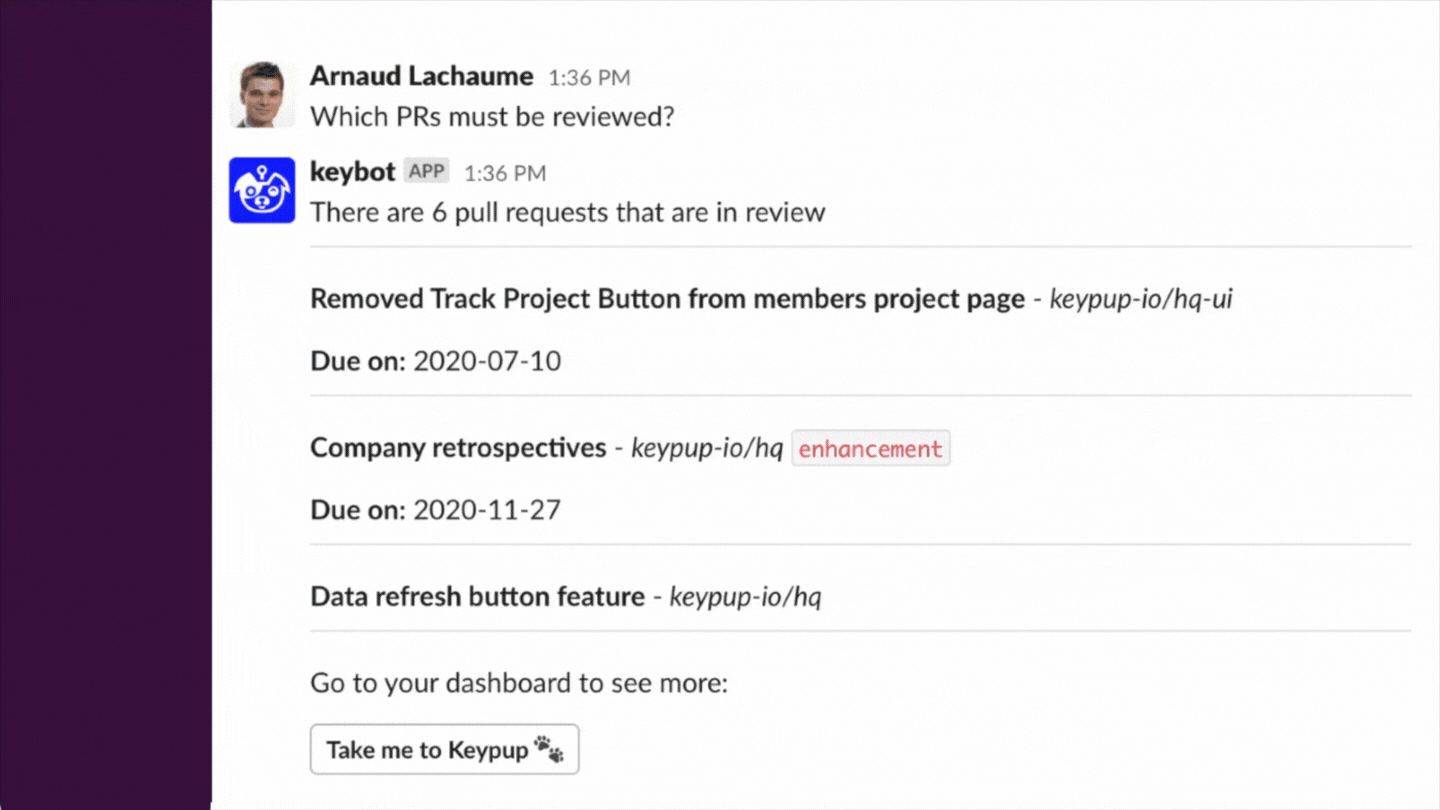Click the paw prints emoji on the button
1440x810 pixels.
click(548, 749)
